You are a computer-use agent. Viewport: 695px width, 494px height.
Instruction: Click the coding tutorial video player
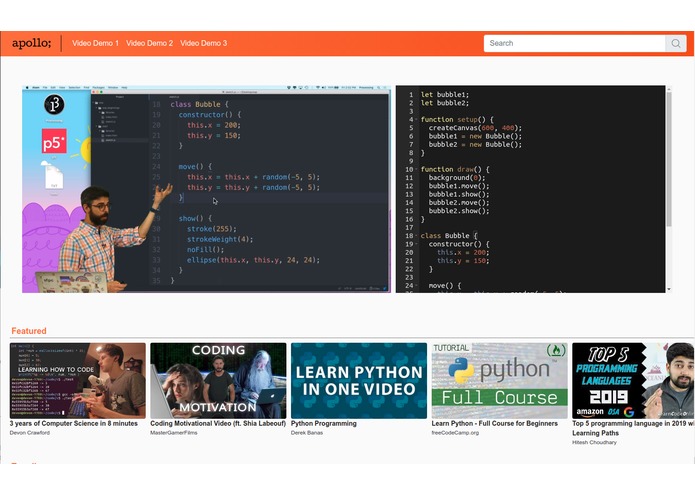click(x=207, y=189)
